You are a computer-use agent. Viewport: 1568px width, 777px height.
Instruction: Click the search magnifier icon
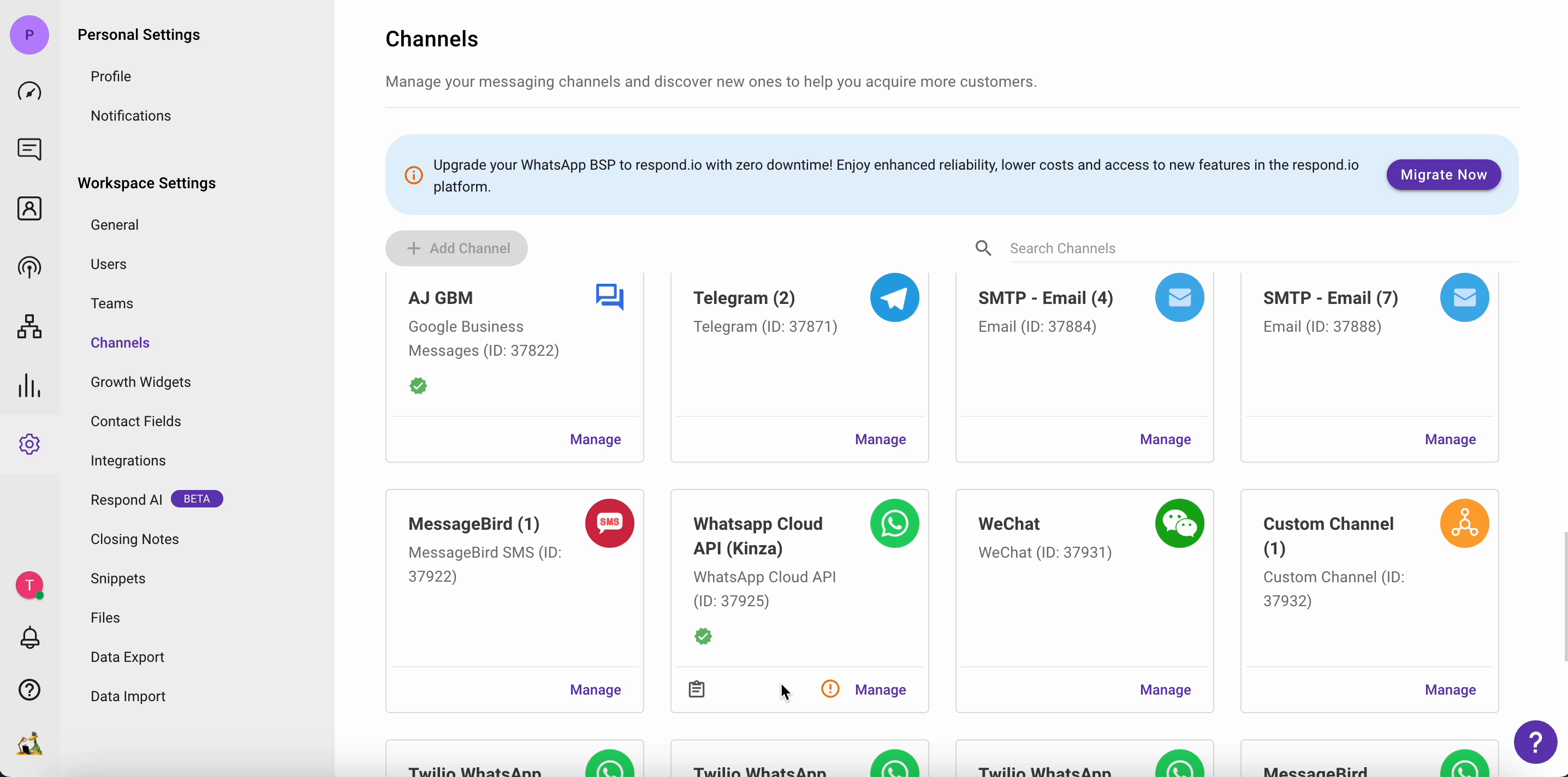[983, 248]
